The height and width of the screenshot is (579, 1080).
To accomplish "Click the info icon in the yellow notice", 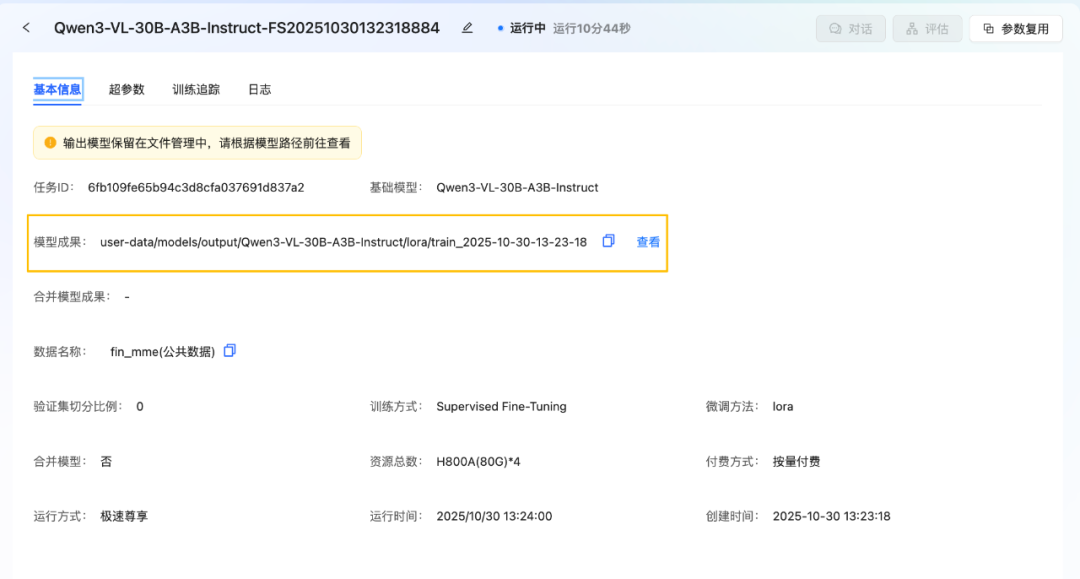I will pos(50,143).
